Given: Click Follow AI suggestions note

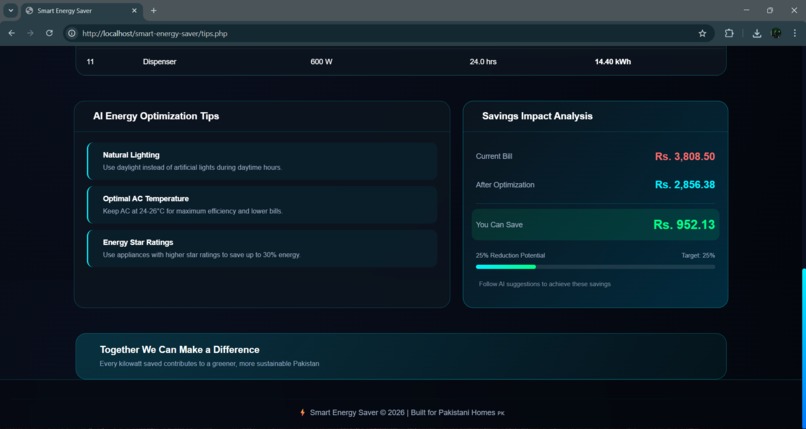Looking at the screenshot, I should (544, 284).
